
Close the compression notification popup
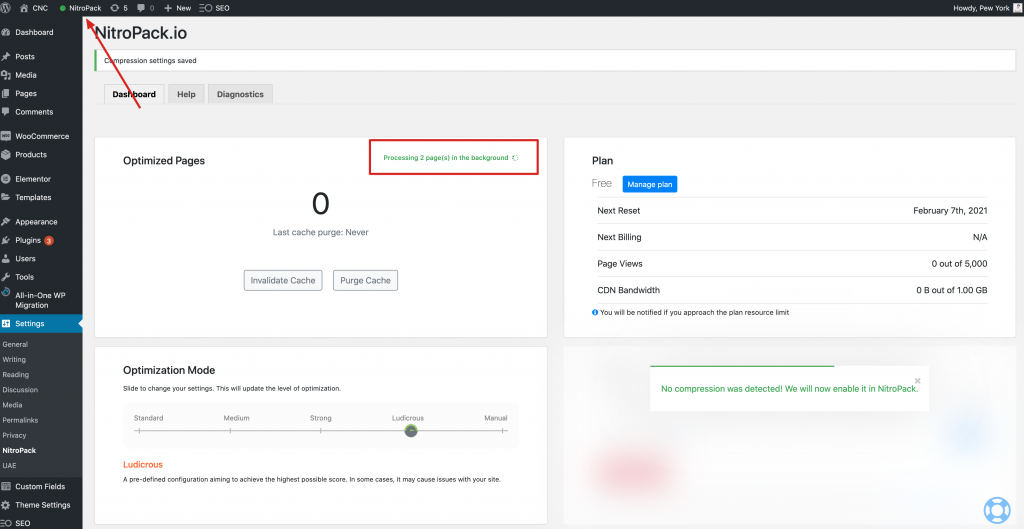pos(917,380)
